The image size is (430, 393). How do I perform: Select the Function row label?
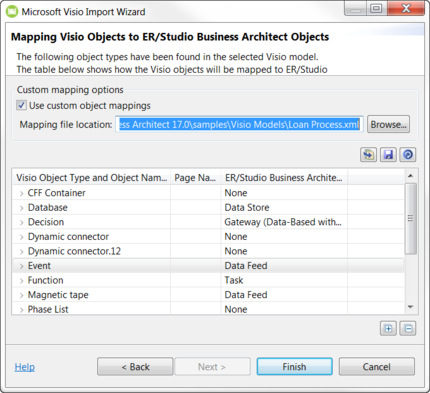click(45, 280)
